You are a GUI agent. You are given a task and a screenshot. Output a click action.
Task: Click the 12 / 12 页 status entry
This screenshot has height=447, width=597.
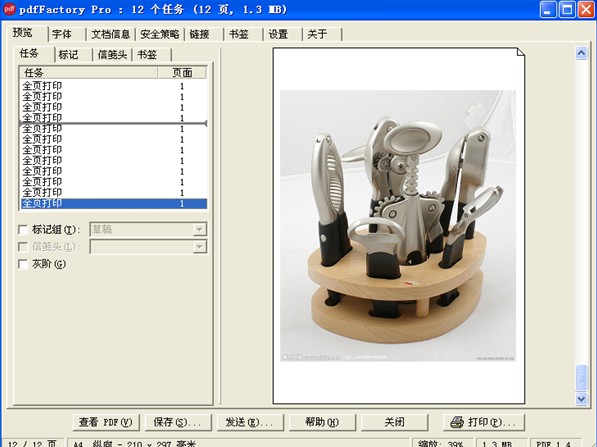[34, 443]
